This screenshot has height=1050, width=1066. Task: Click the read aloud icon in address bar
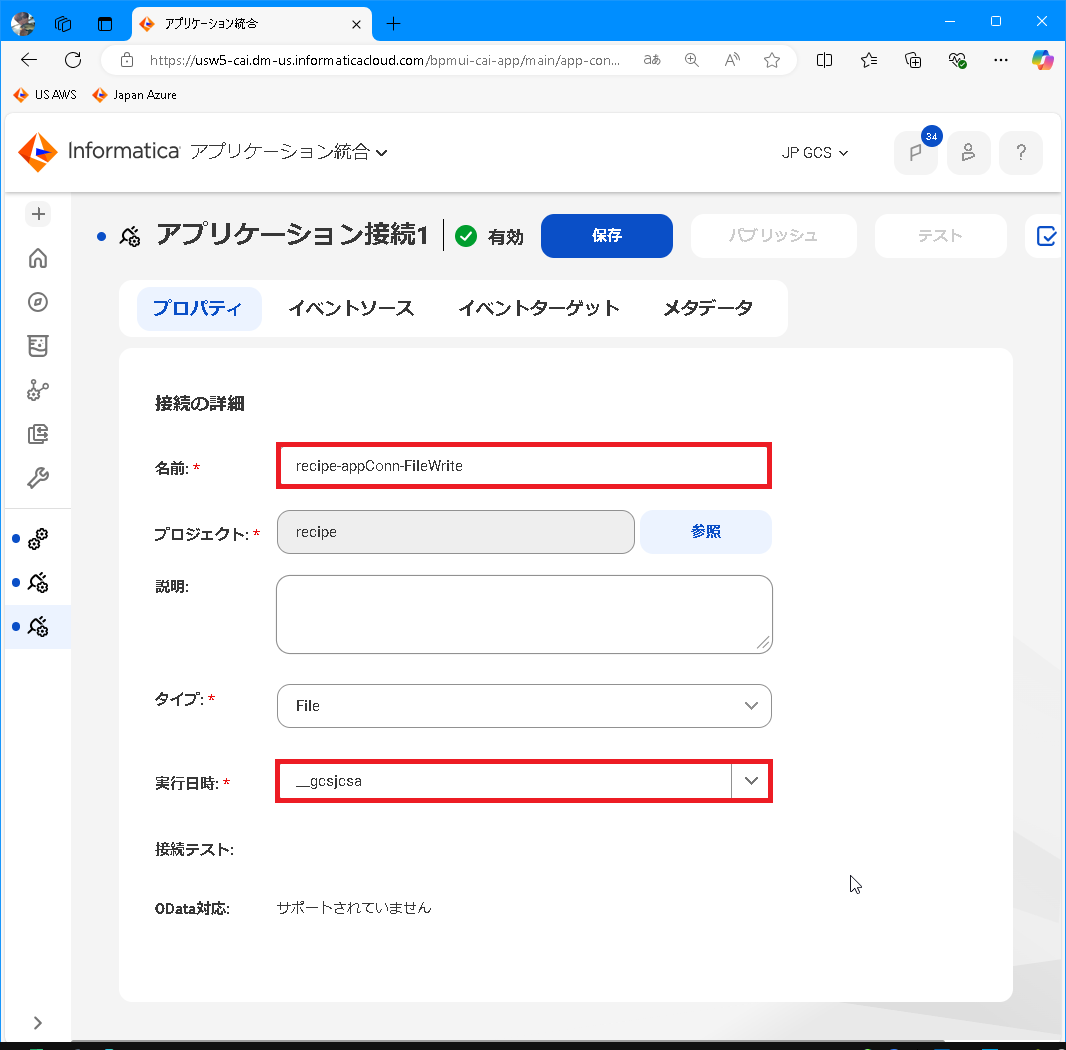point(732,60)
